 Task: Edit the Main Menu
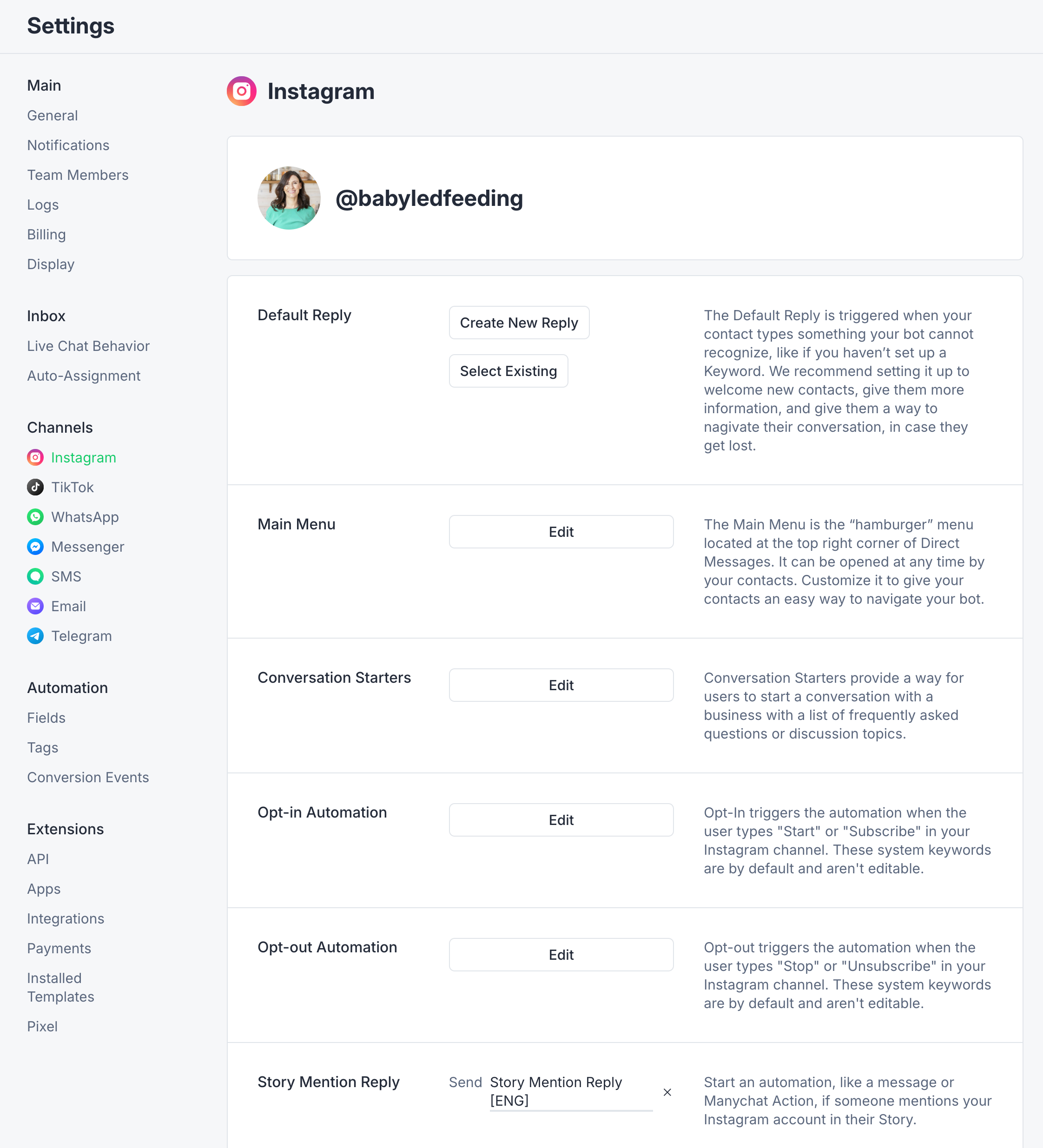561,532
